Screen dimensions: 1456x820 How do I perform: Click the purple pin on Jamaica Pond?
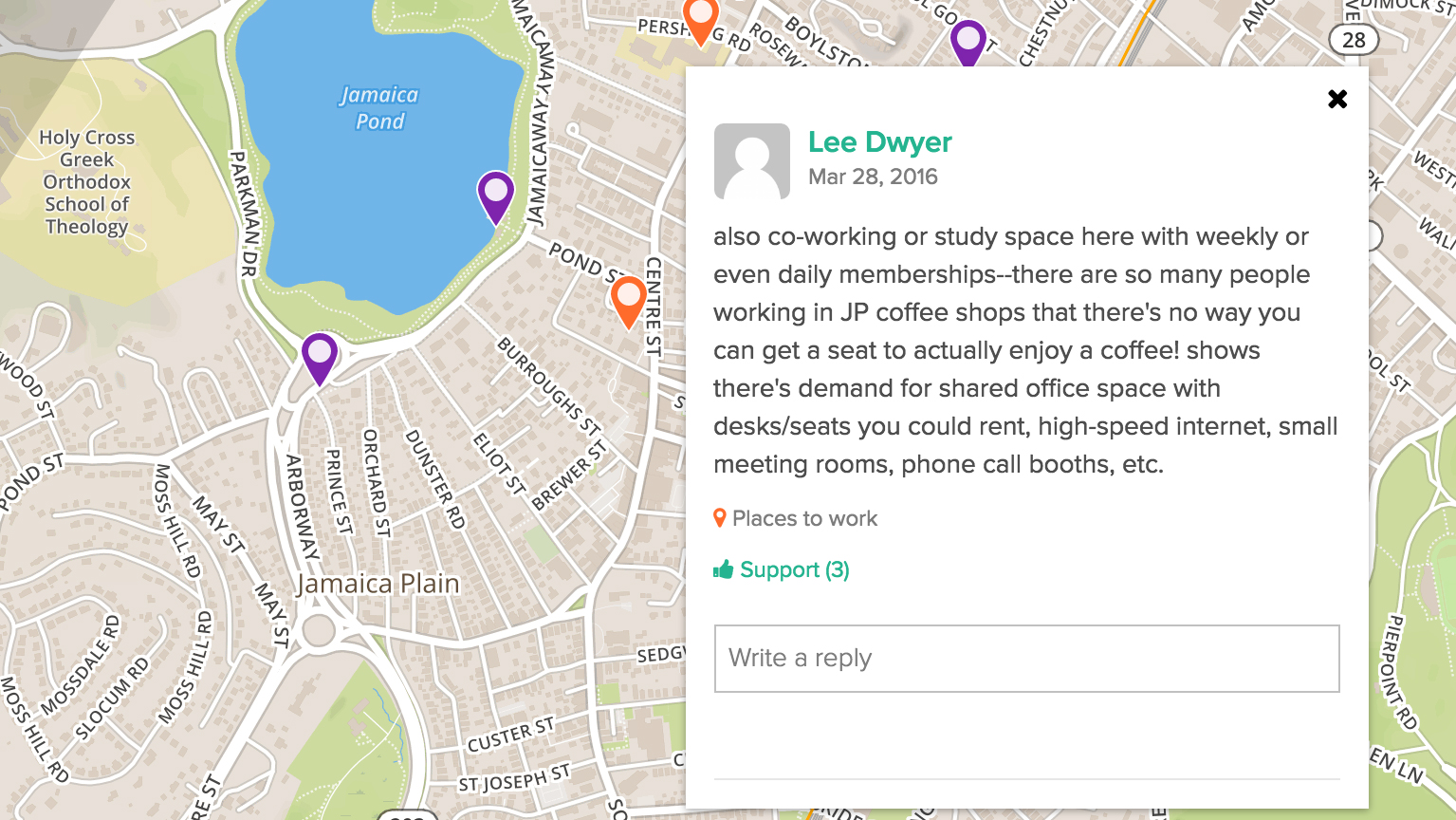coord(495,195)
